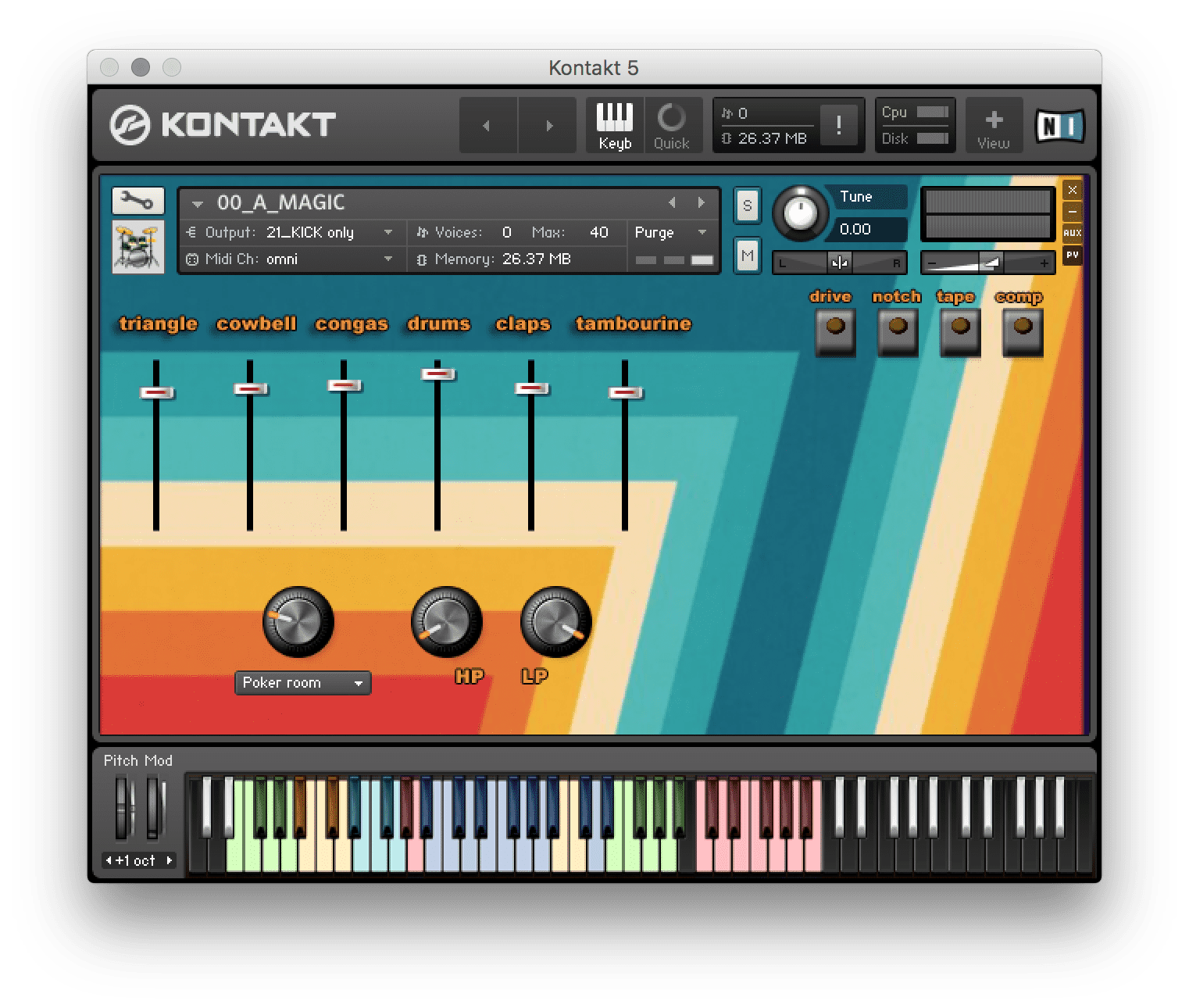Click the triangle volume fader handle
The height and width of the screenshot is (1008, 1189).
pyautogui.click(x=156, y=392)
